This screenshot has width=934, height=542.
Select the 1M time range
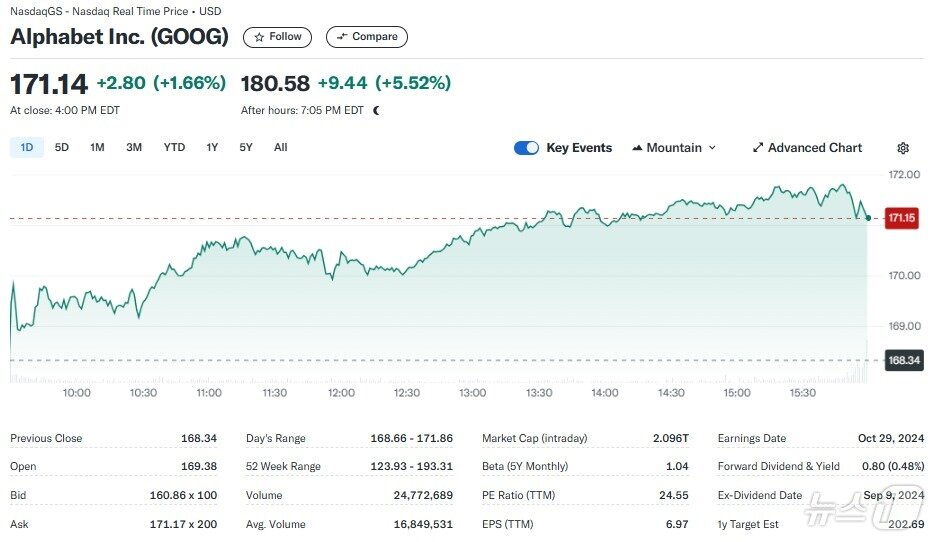pos(97,148)
